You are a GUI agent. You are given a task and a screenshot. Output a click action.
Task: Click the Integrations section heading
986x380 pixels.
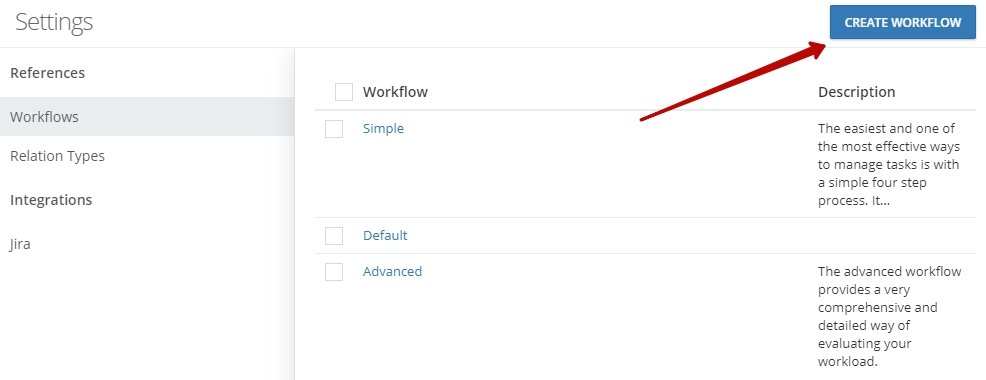pyautogui.click(x=51, y=200)
